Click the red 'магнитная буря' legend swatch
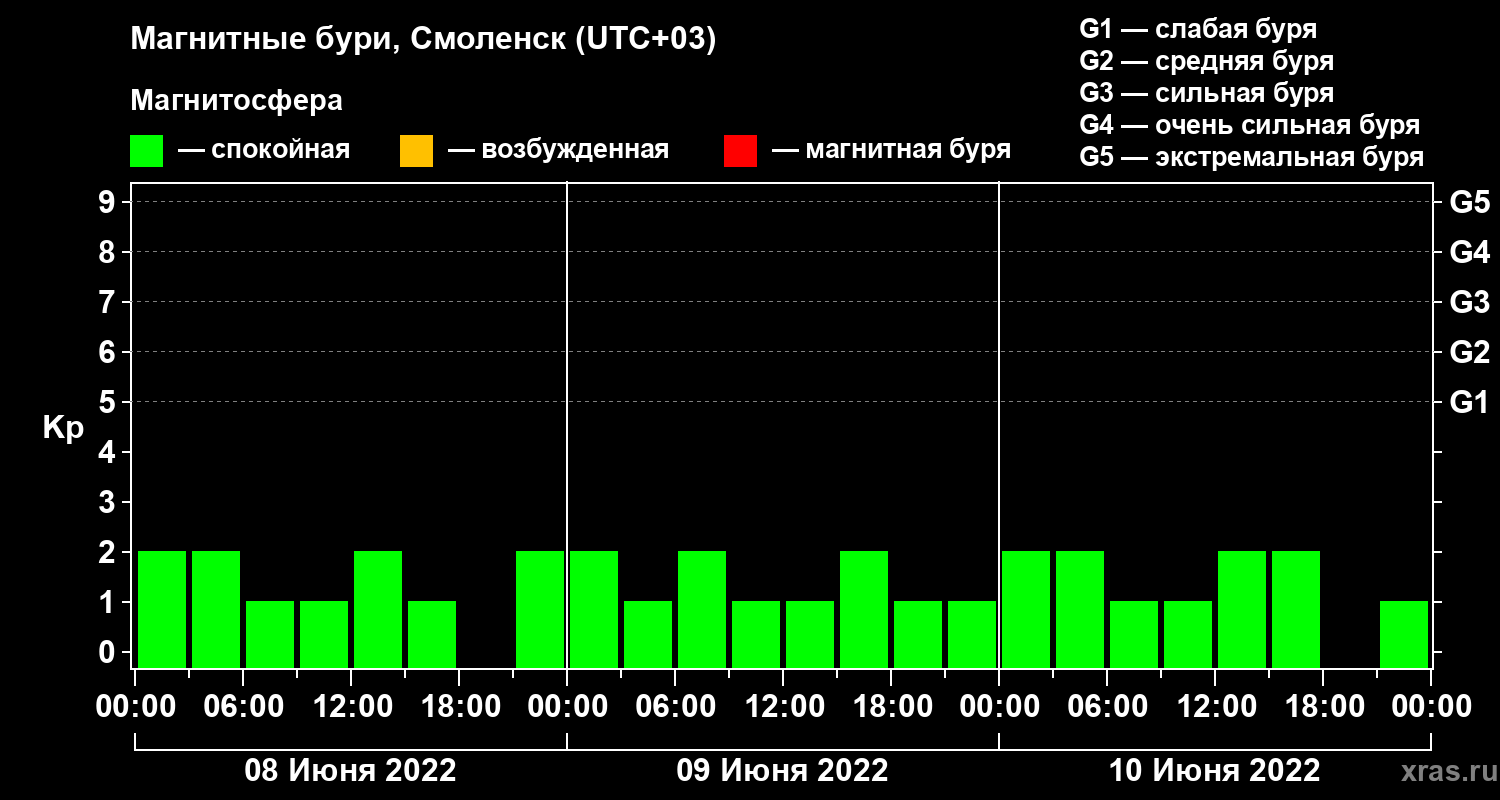The height and width of the screenshot is (800, 1500). click(740, 151)
